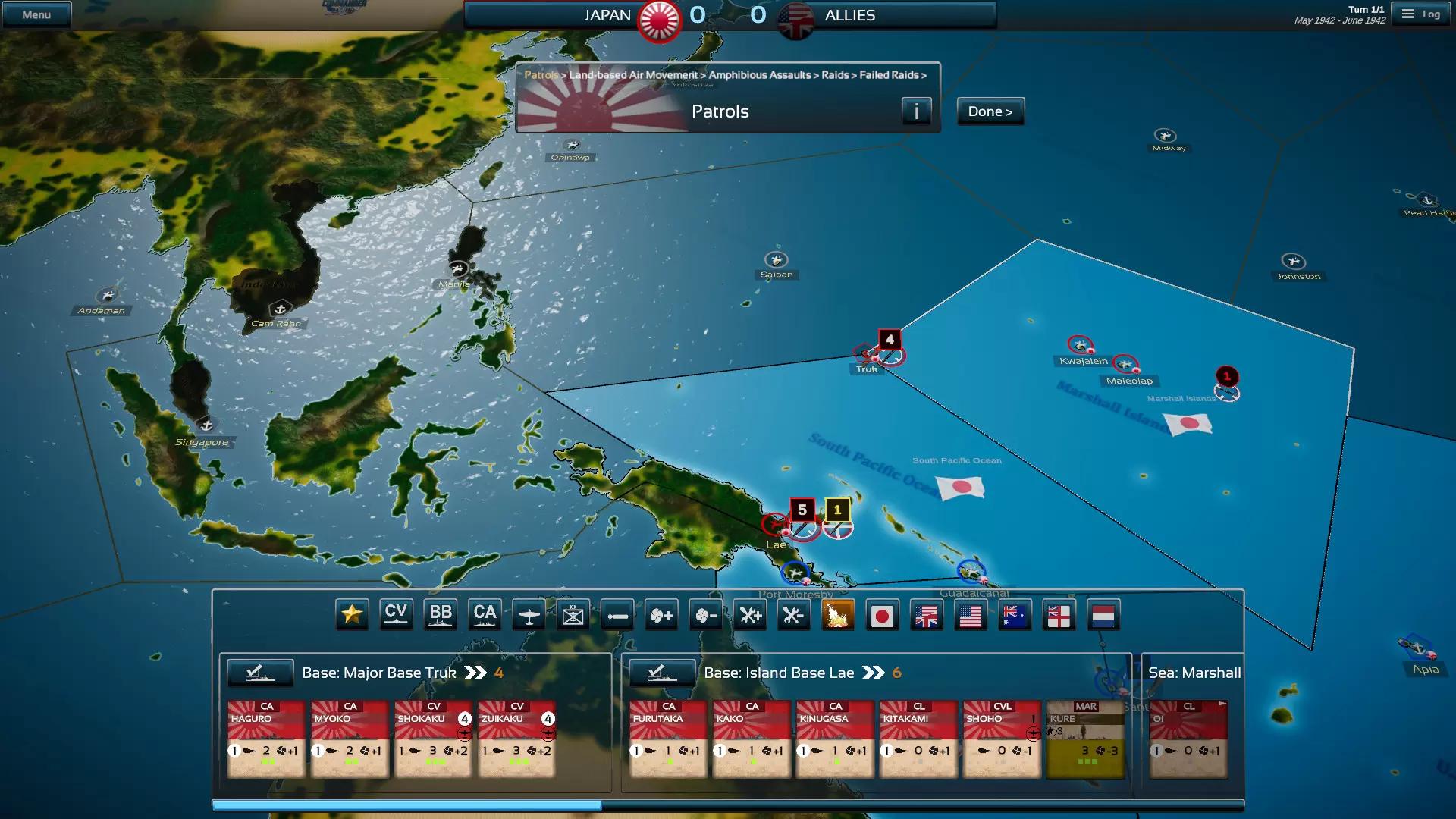This screenshot has width=1456, height=819.
Task: Select the explosion damaged-units filter icon
Action: (838, 615)
